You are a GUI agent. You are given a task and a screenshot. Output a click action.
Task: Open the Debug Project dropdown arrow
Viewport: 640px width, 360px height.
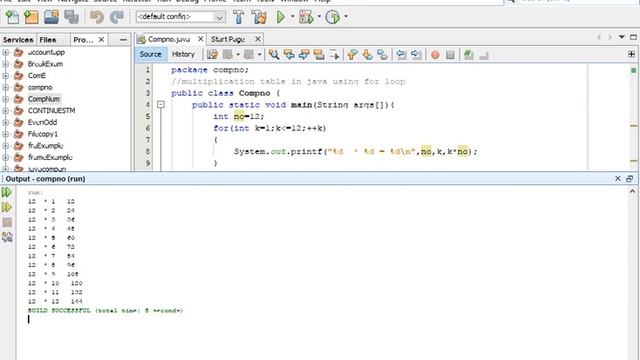(x=319, y=17)
